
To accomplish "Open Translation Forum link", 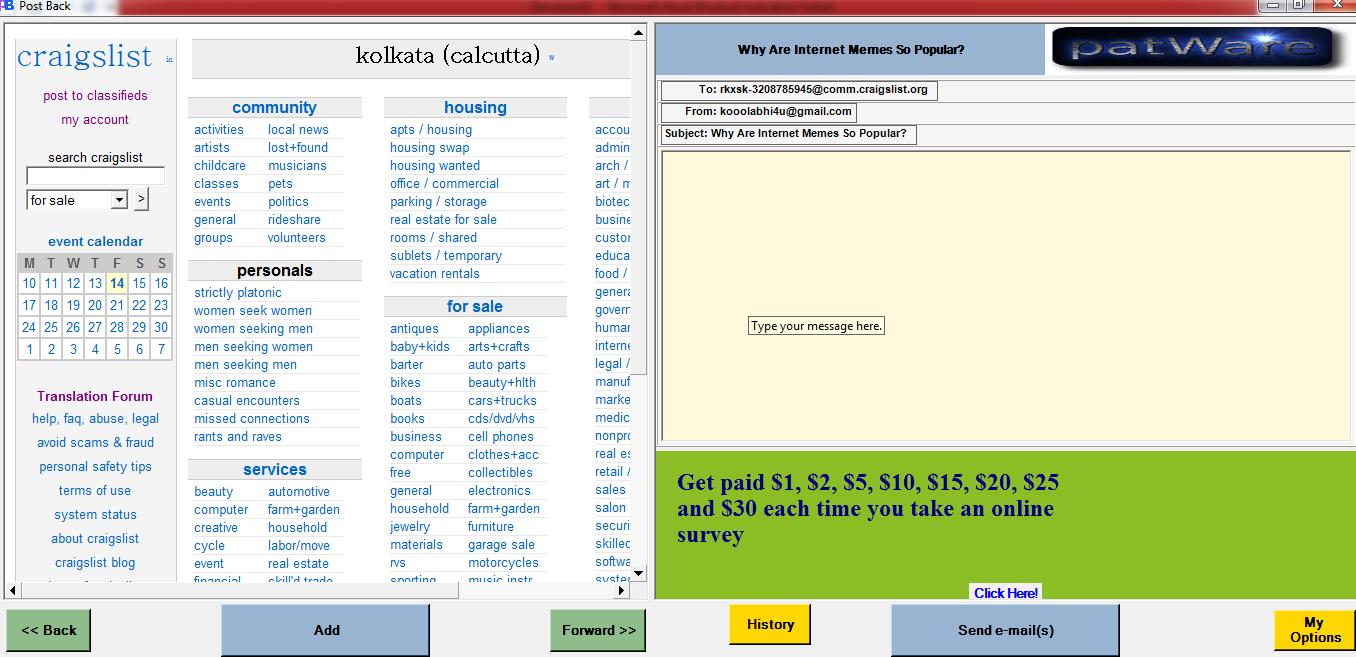I will click(95, 396).
